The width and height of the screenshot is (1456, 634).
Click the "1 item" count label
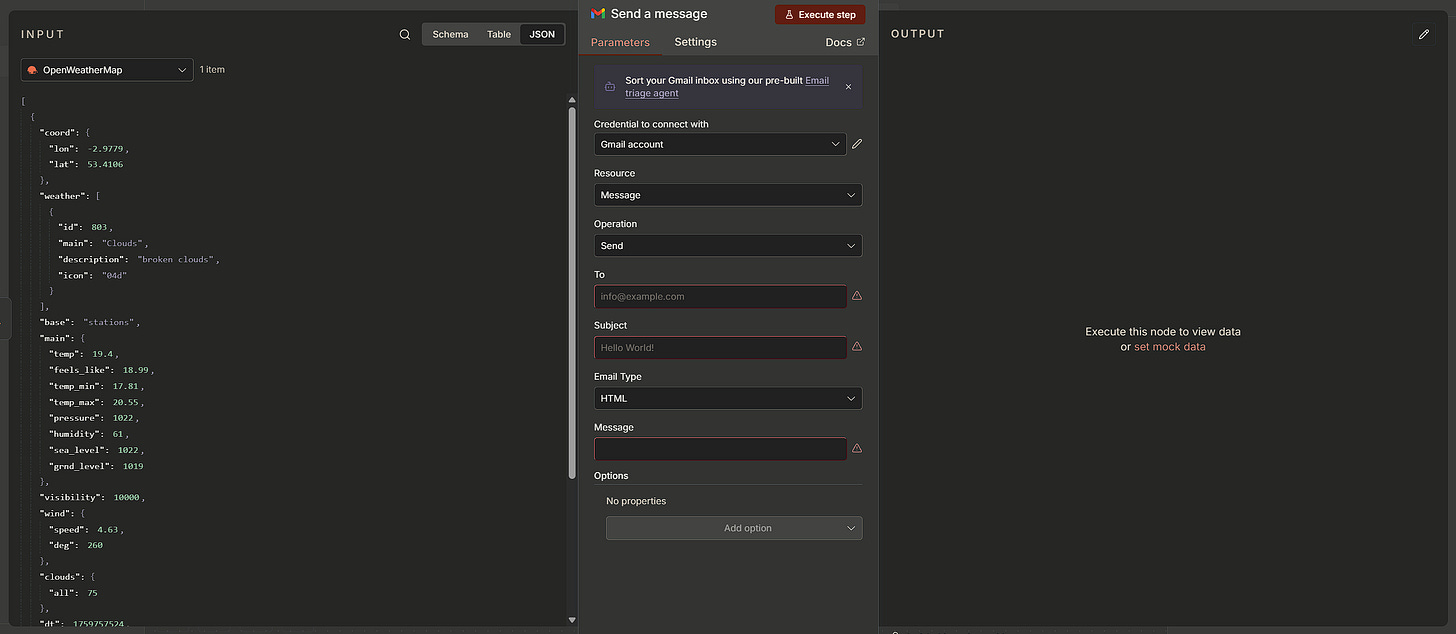point(212,70)
